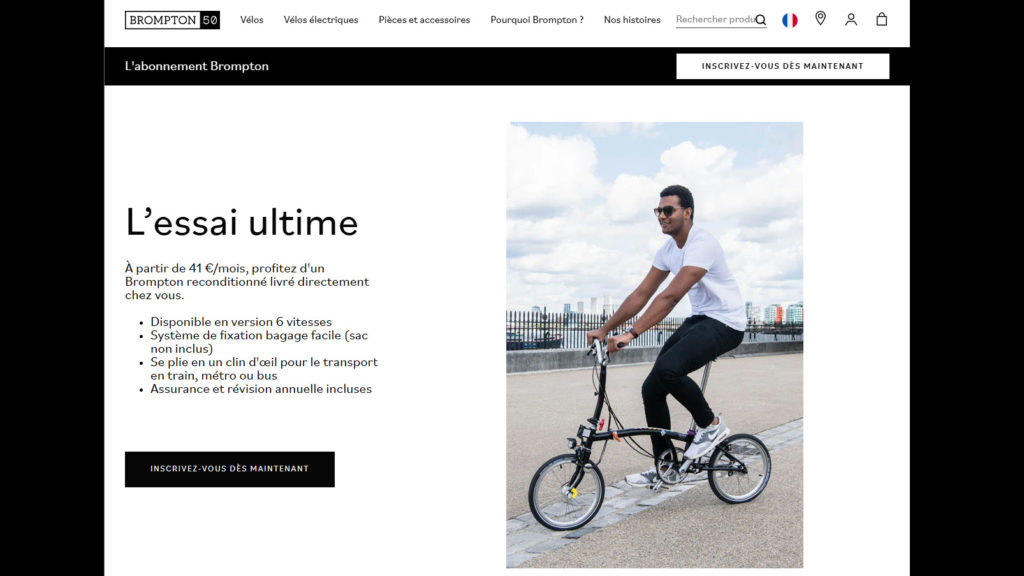
Task: Click the search magnifier icon
Action: [761, 20]
